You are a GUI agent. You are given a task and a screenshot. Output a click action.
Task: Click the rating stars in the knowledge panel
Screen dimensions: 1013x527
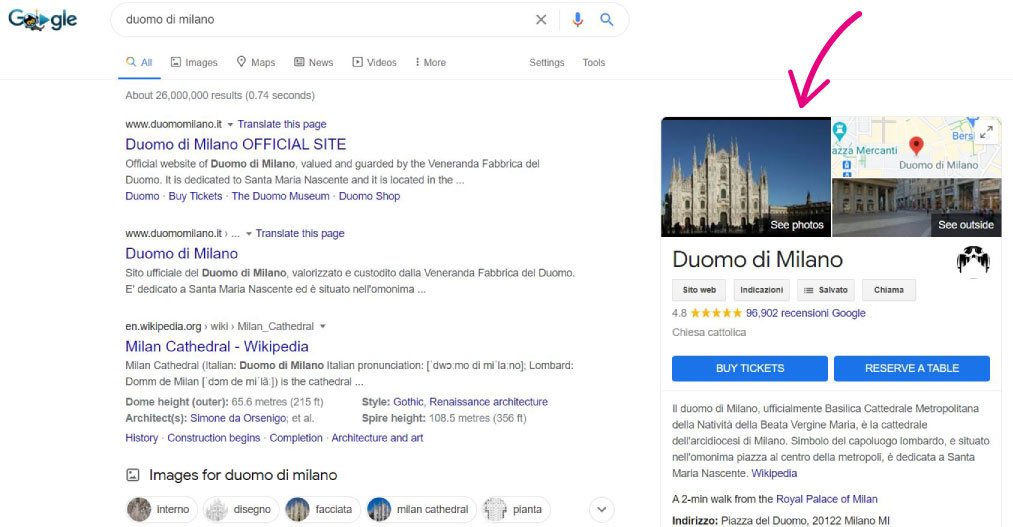716,313
